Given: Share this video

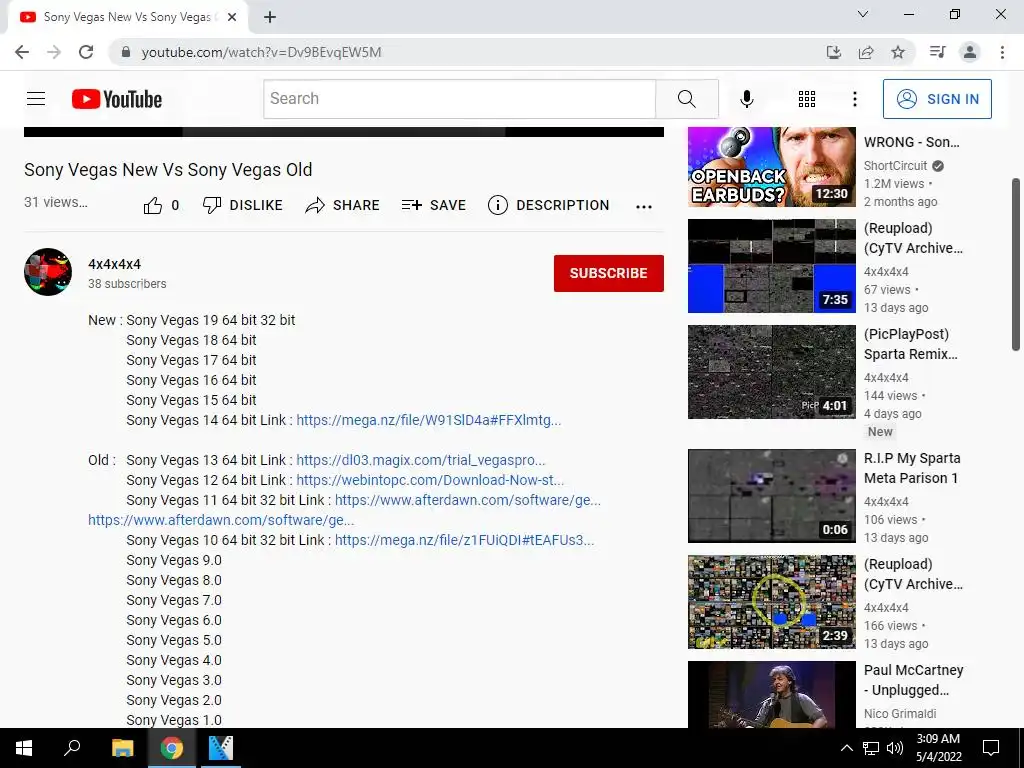Looking at the screenshot, I should [x=342, y=205].
